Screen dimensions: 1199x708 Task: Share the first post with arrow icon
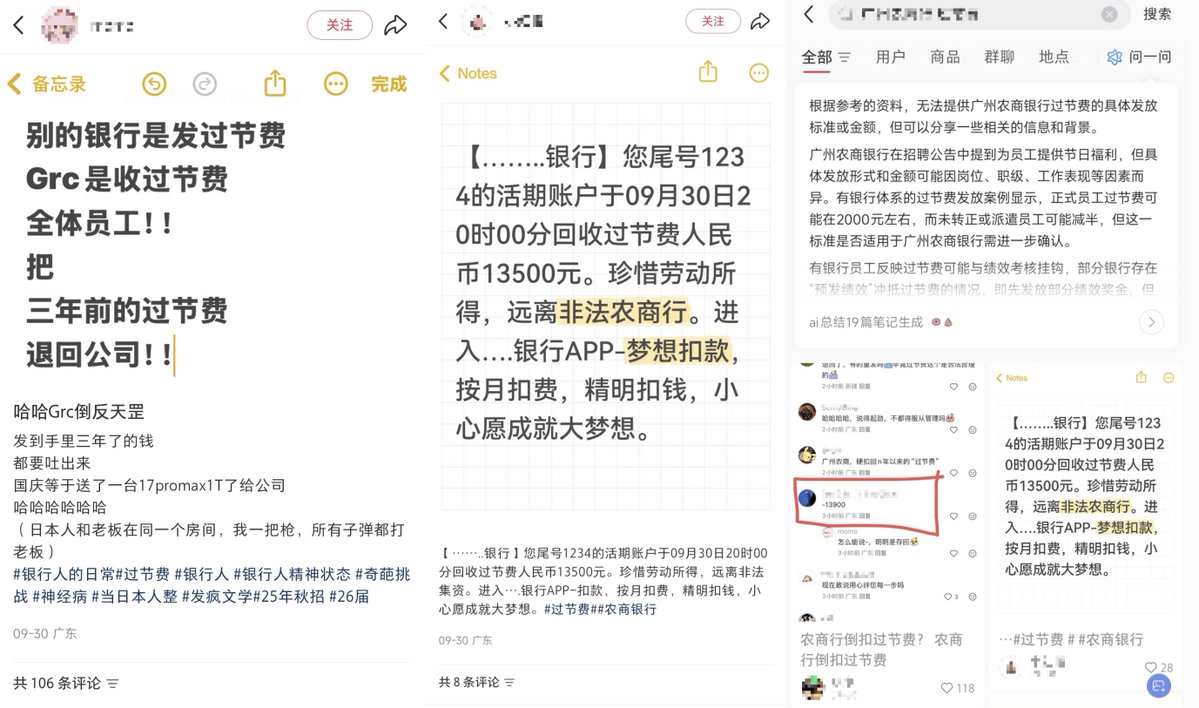click(x=395, y=25)
